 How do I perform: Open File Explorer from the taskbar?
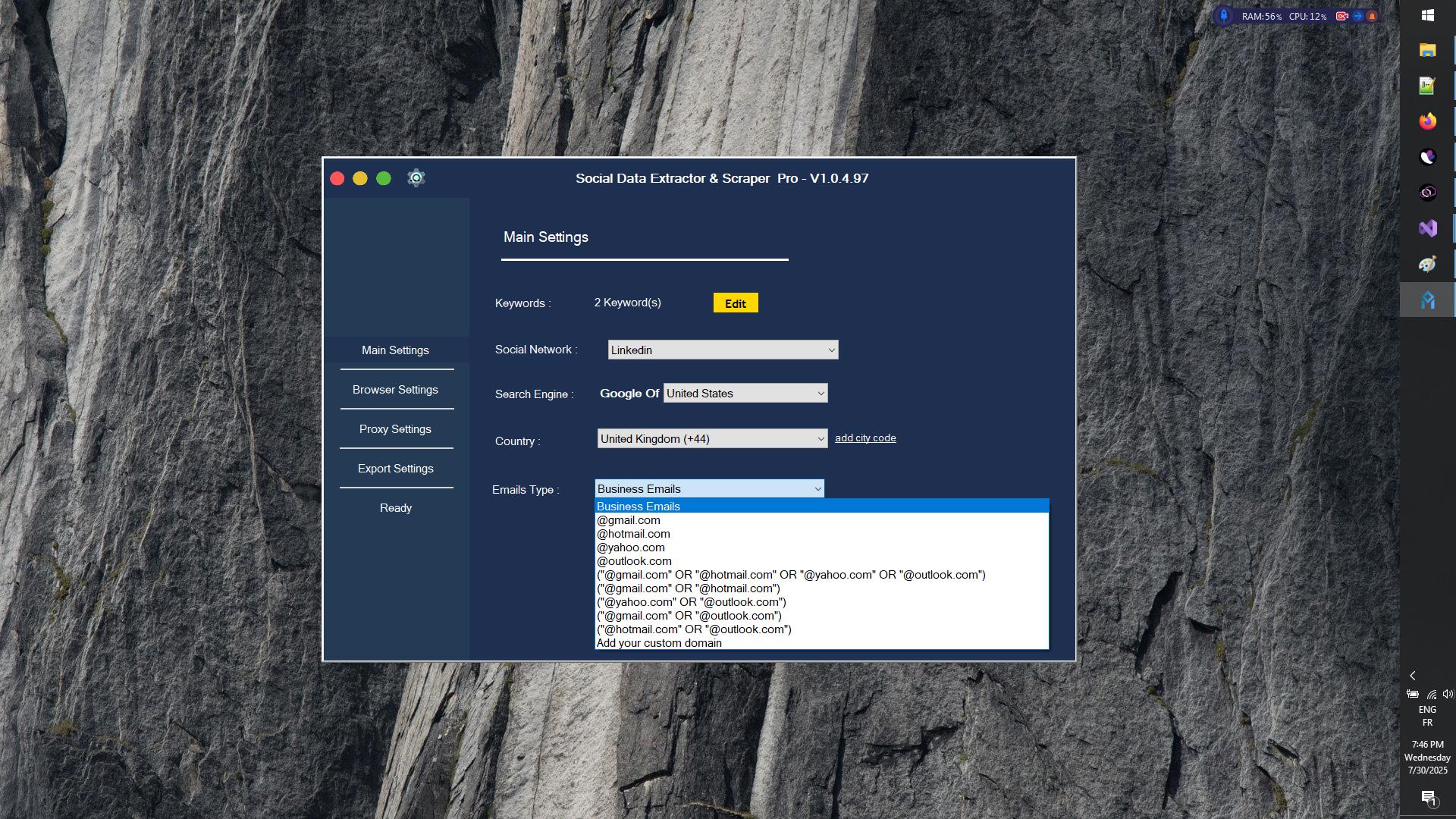[x=1427, y=50]
